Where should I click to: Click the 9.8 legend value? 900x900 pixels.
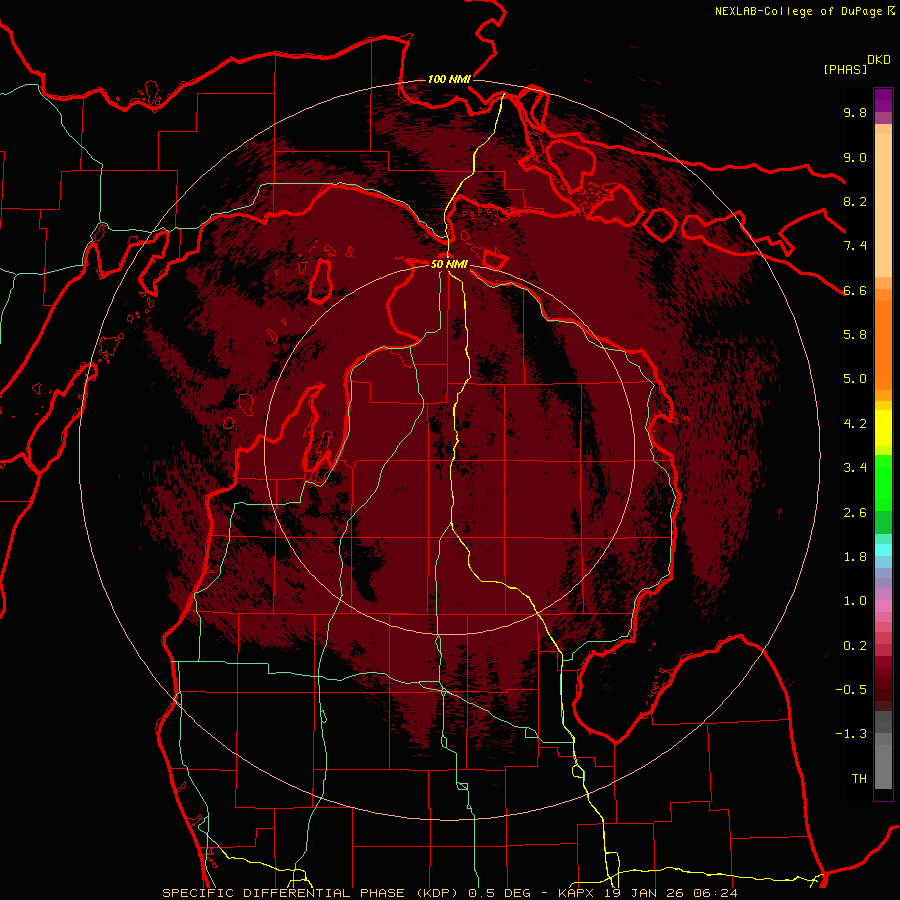[x=855, y=112]
